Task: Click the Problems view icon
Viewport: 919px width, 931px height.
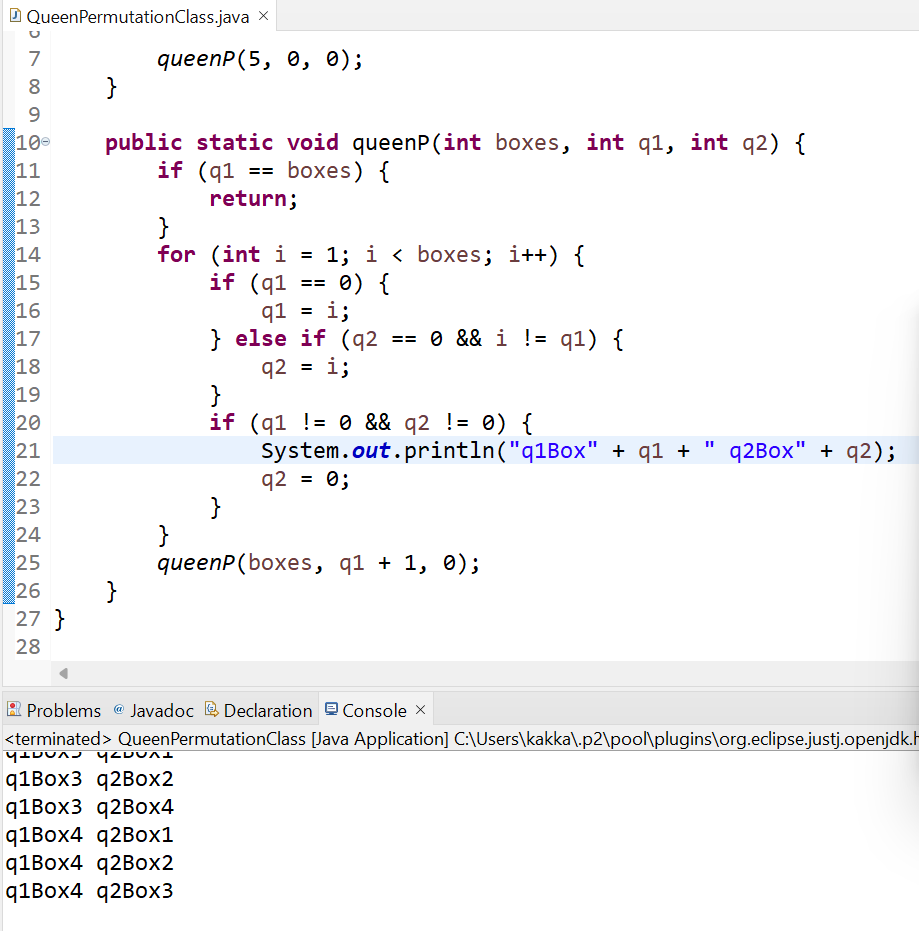Action: coord(14,710)
